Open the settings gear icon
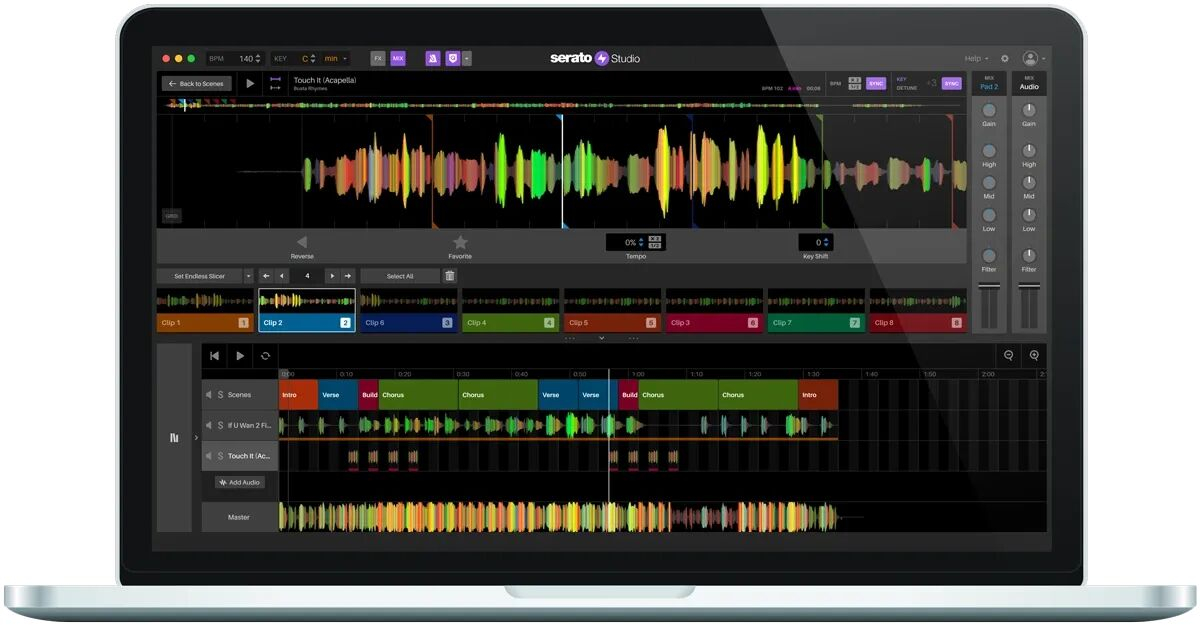1200x625 pixels. pos(1005,59)
